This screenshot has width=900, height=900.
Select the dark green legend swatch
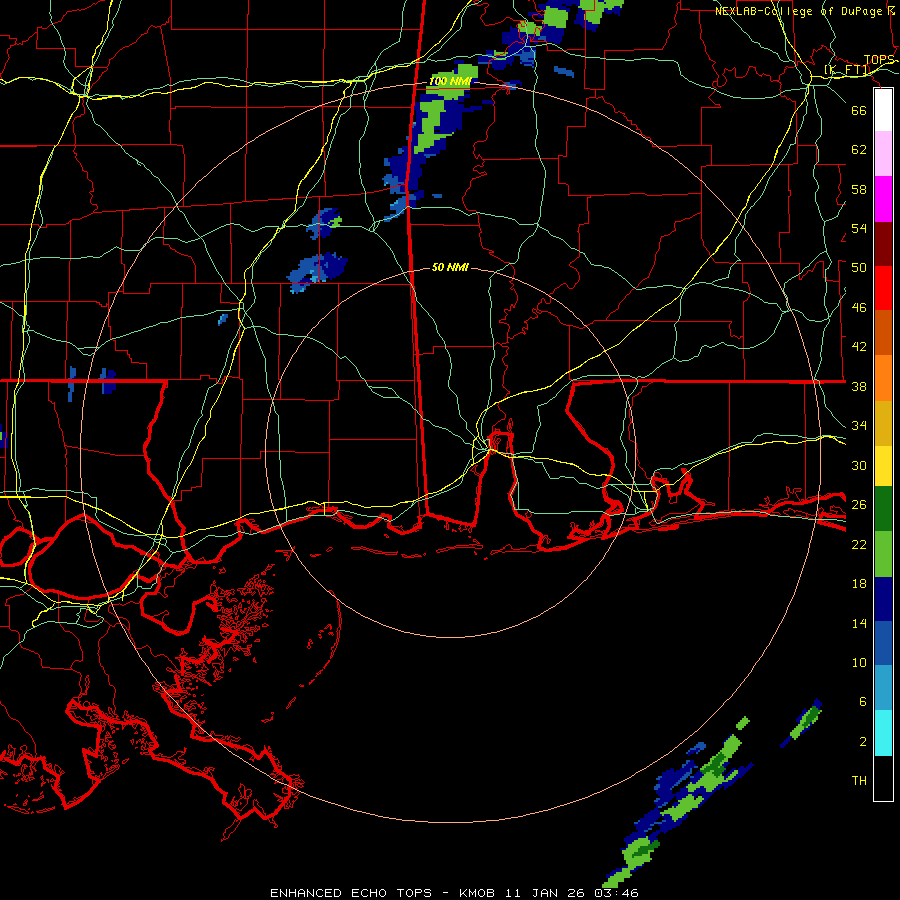pyautogui.click(x=883, y=509)
